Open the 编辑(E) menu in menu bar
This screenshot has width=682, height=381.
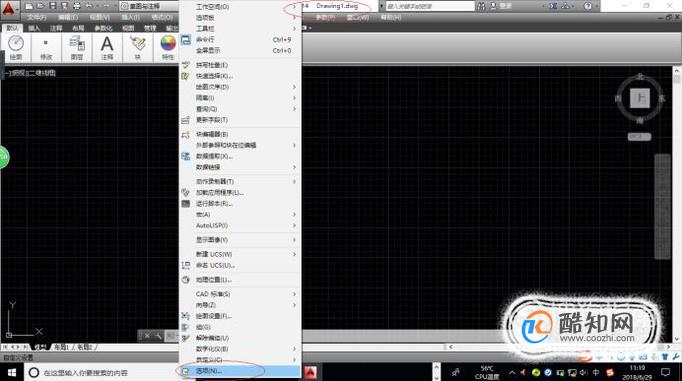[68, 17]
